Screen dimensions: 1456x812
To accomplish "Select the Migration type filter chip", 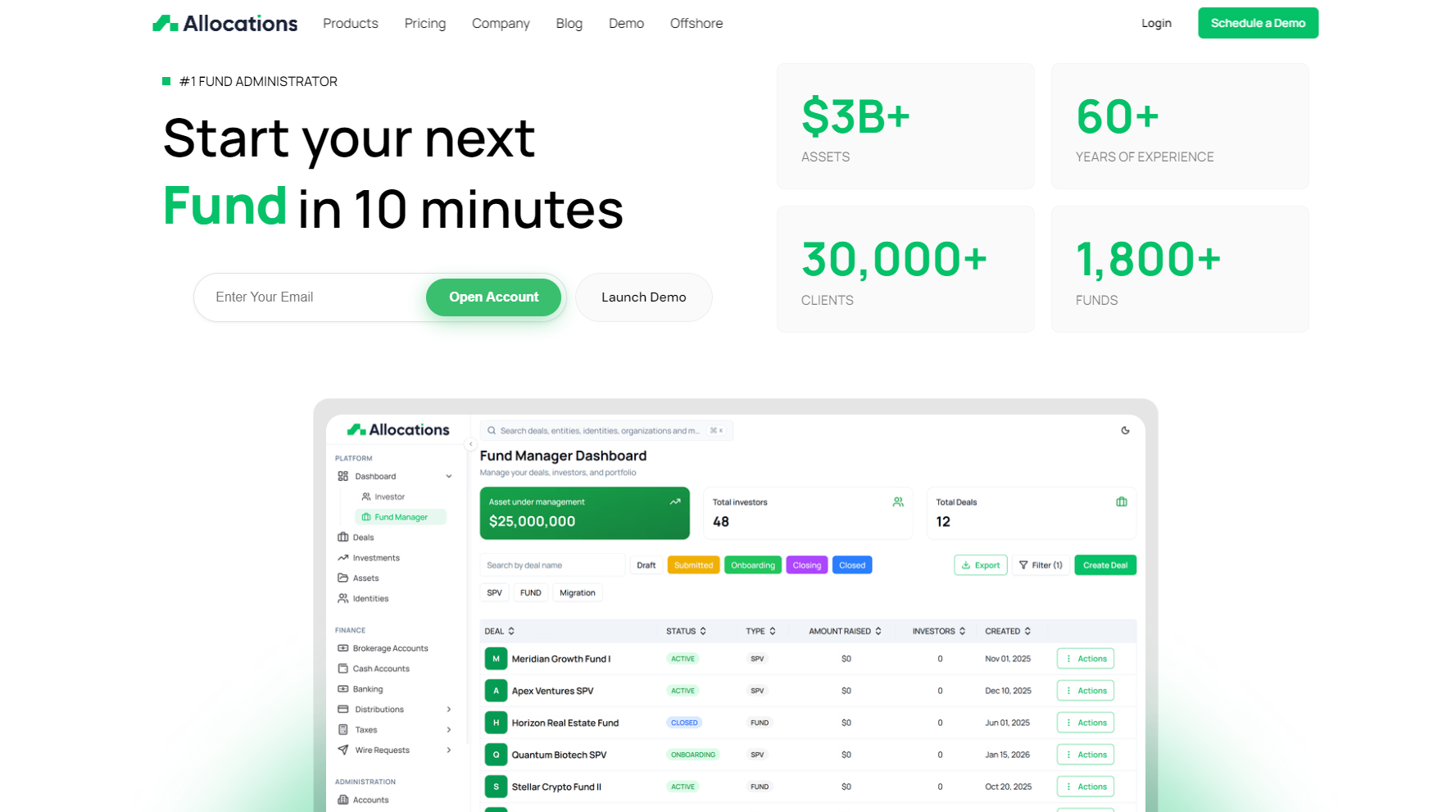I will [578, 592].
